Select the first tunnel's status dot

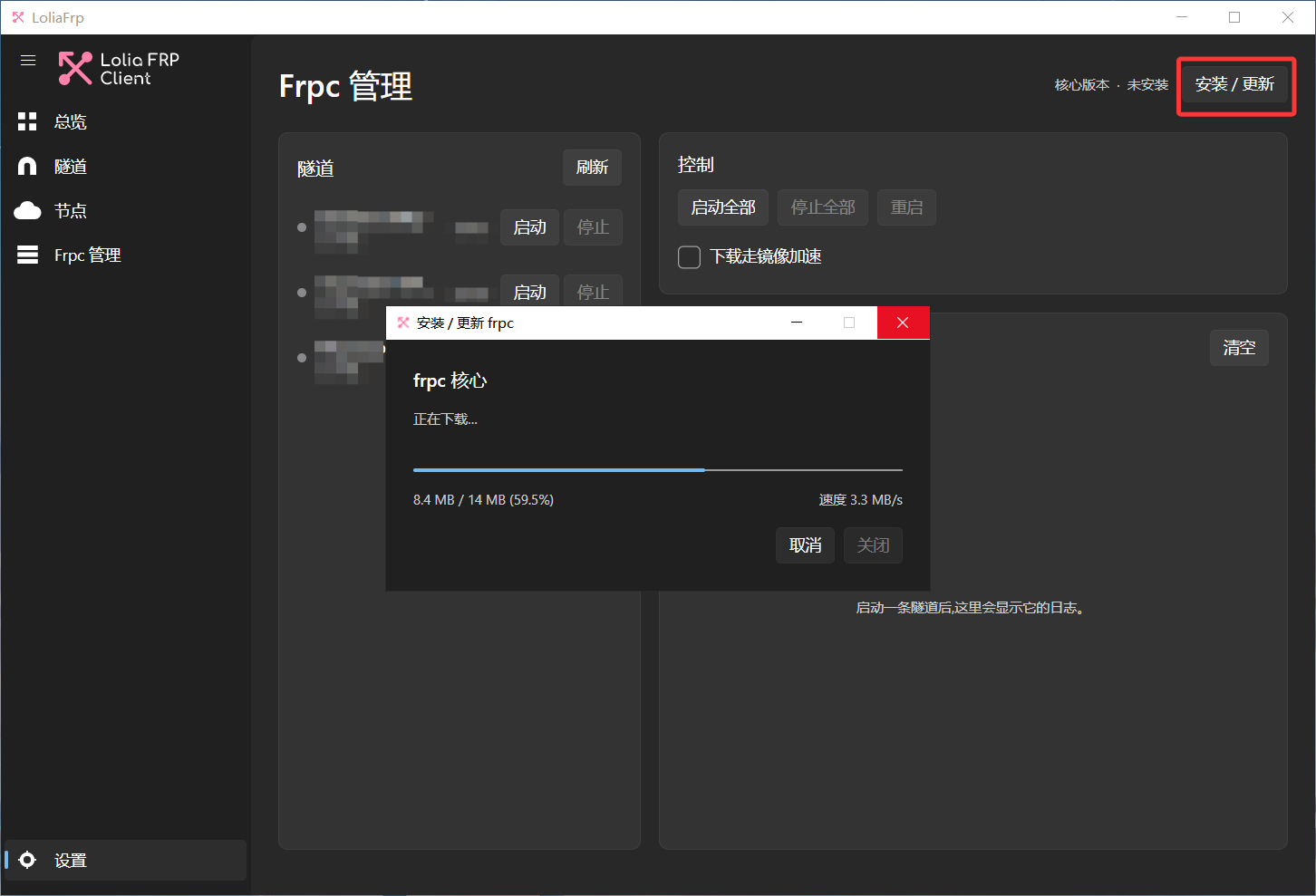point(302,227)
